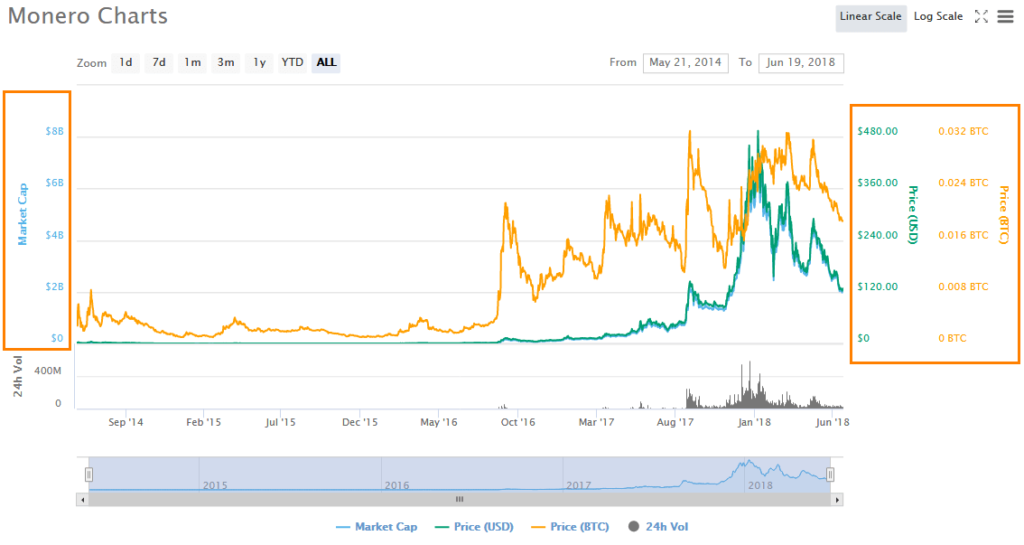
Task: Click the $4B market cap axis label
Action: tap(55, 235)
